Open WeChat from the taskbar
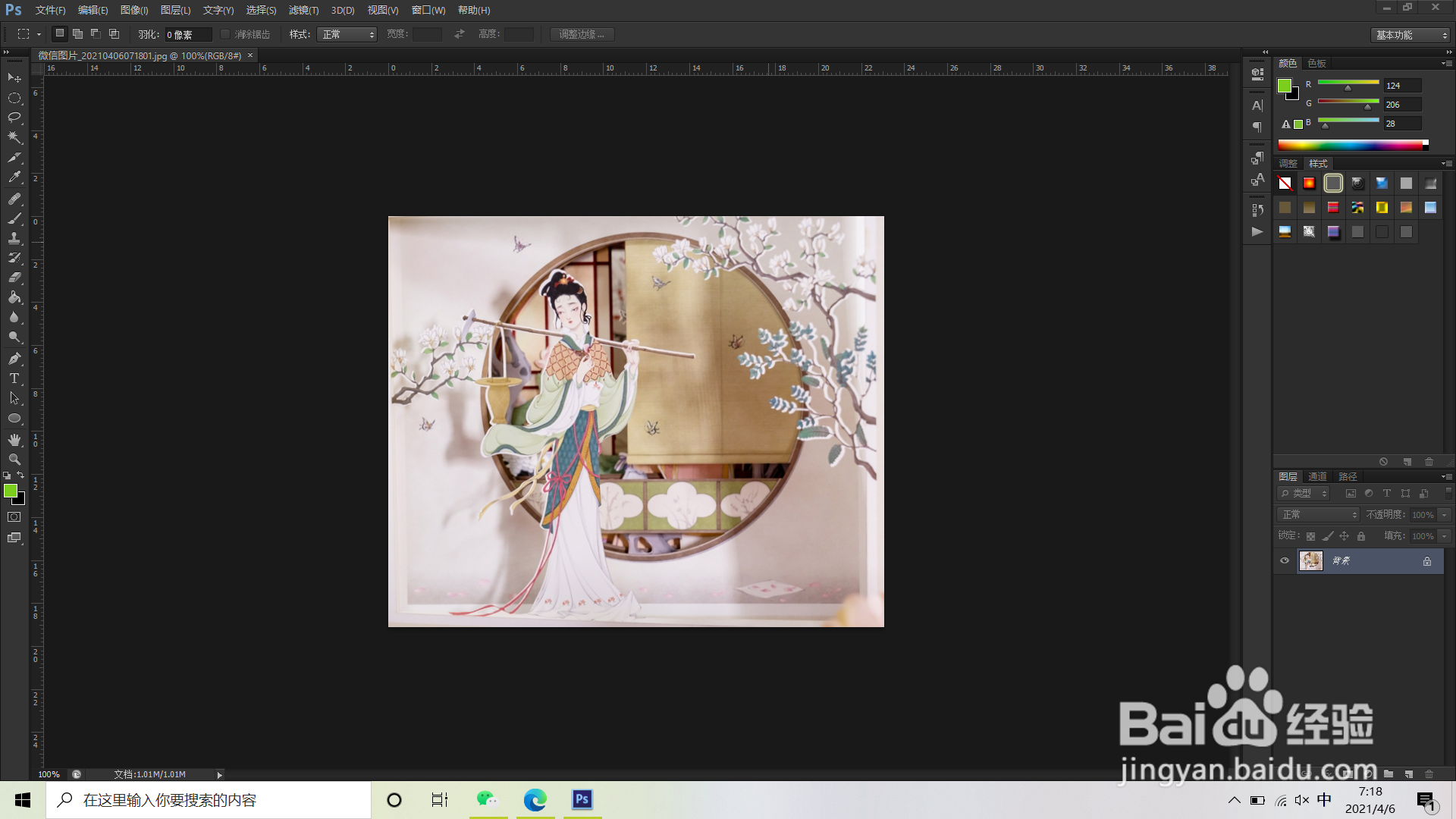This screenshot has height=819, width=1456. click(487, 800)
